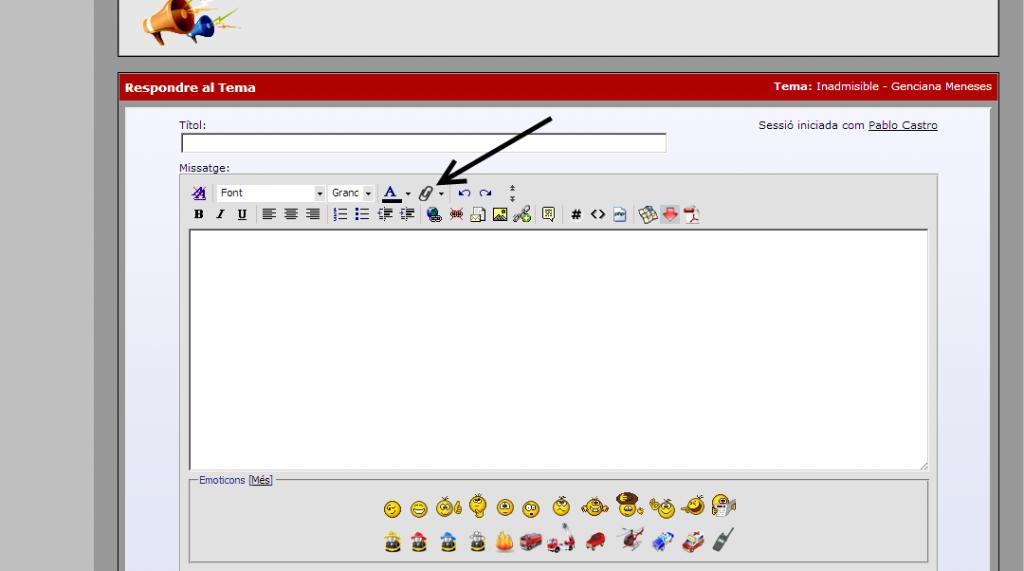1024x571 pixels.
Task: Click the insert image icon
Action: (500, 214)
